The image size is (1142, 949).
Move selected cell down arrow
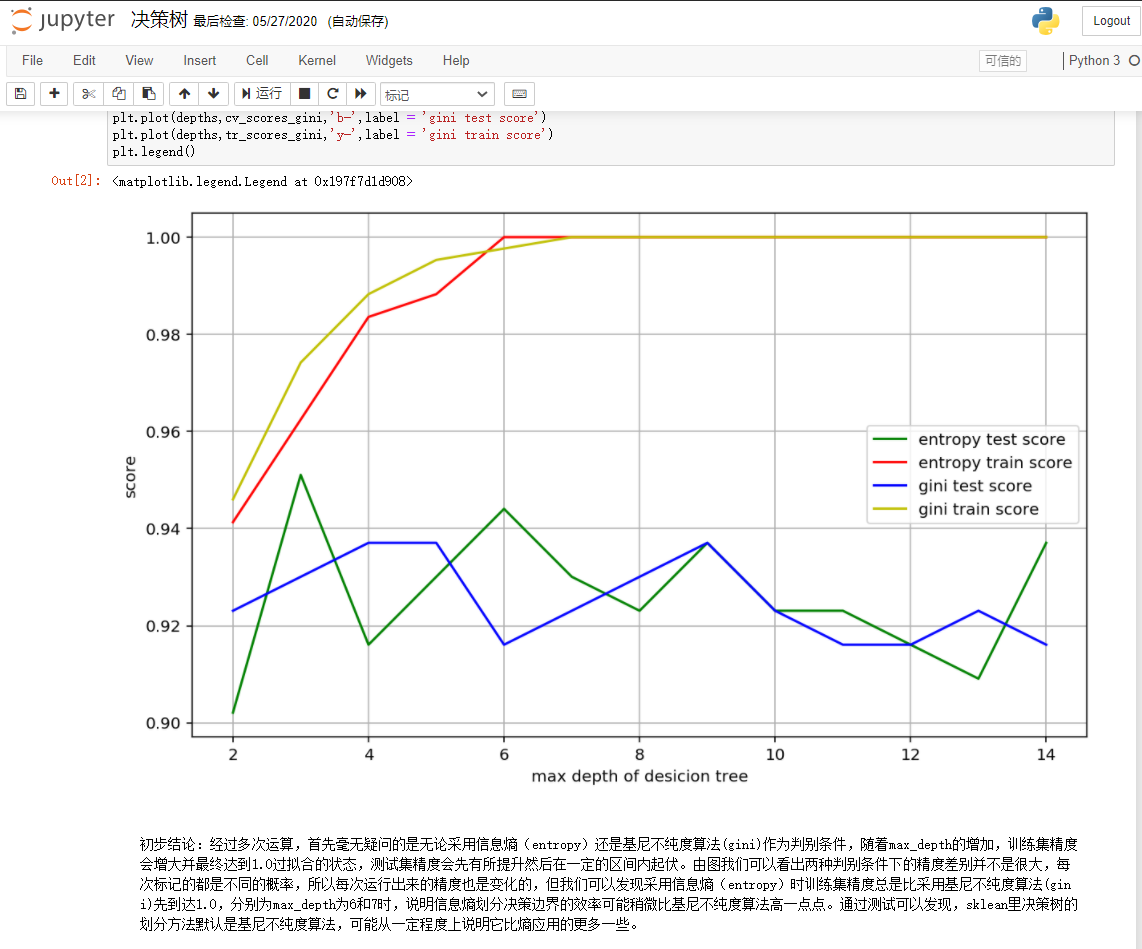tap(213, 94)
